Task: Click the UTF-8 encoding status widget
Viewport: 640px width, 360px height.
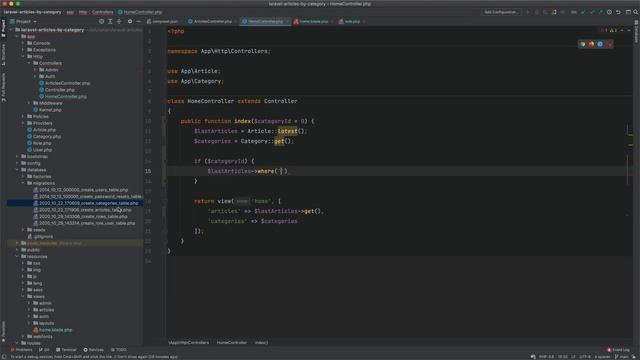Action: pos(585,357)
